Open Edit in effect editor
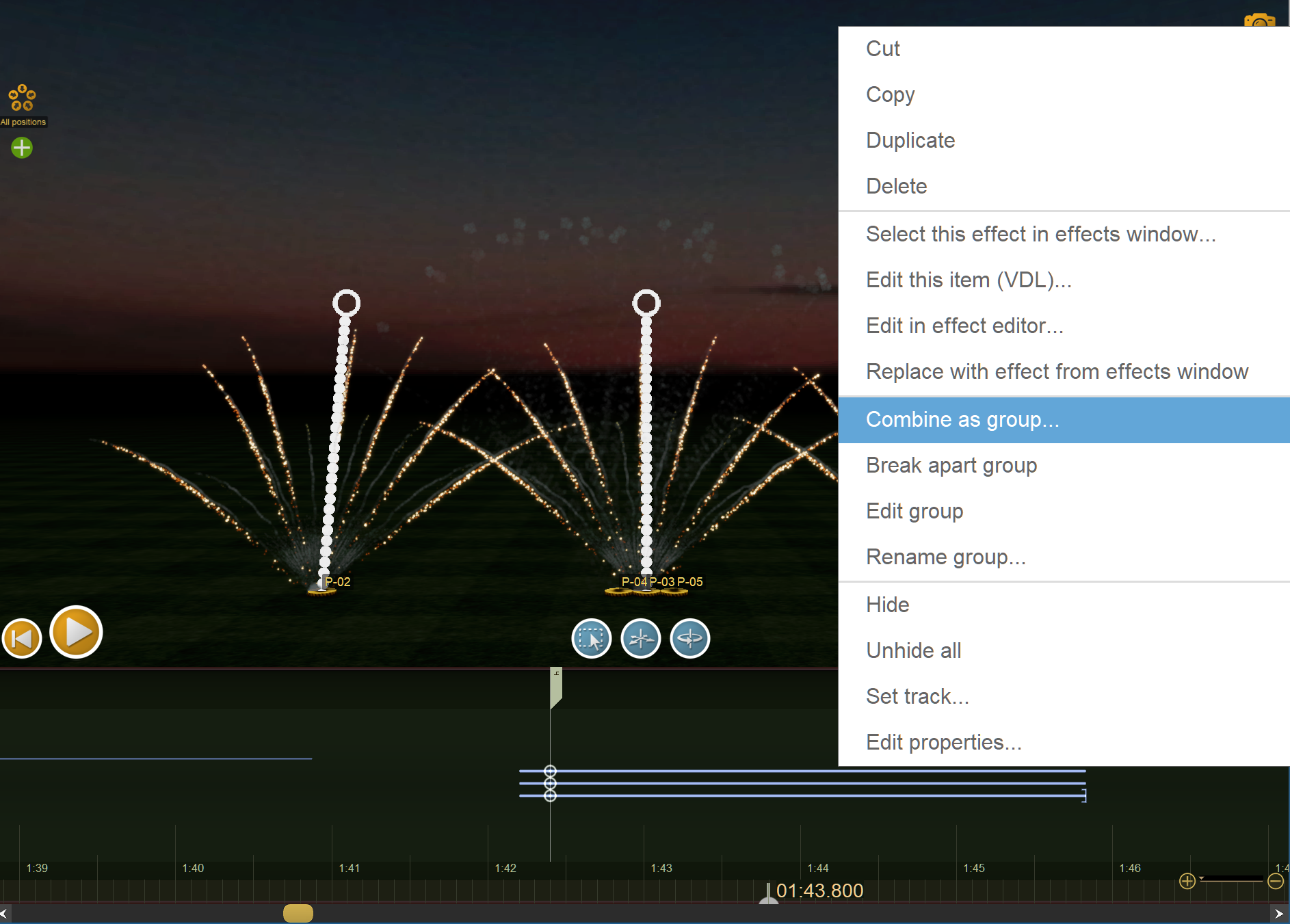The image size is (1290, 924). click(1064, 326)
